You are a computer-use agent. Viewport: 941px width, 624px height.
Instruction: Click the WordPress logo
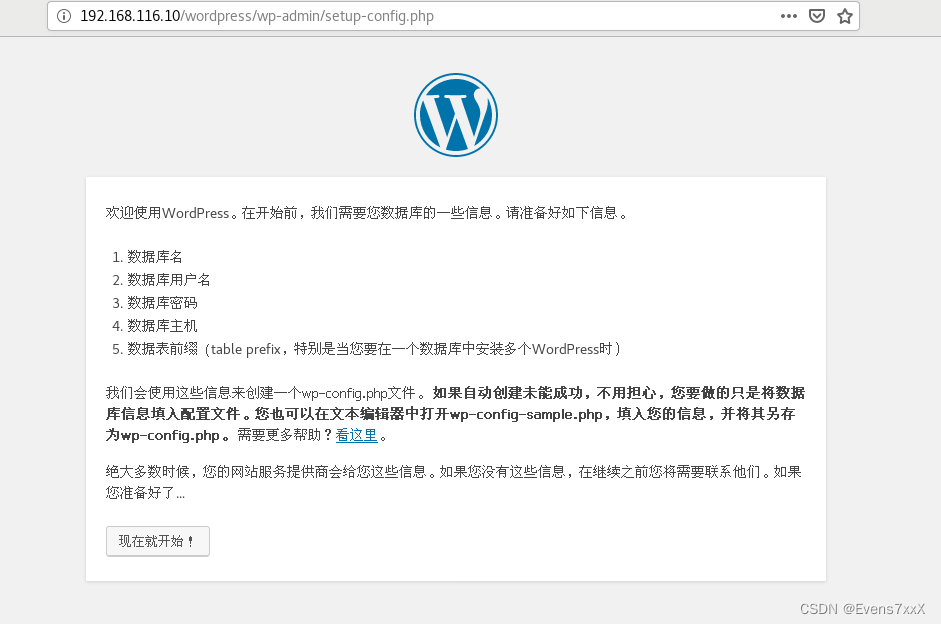(455, 115)
